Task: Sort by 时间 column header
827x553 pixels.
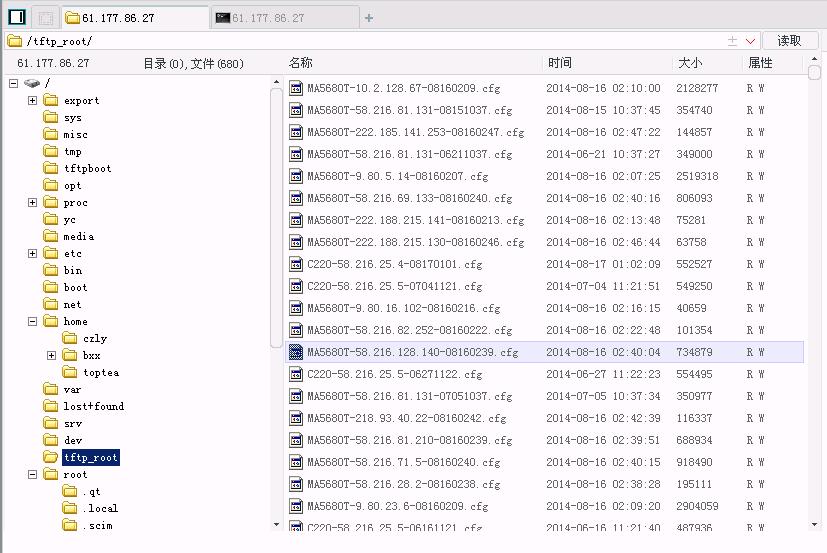Action: [560, 63]
